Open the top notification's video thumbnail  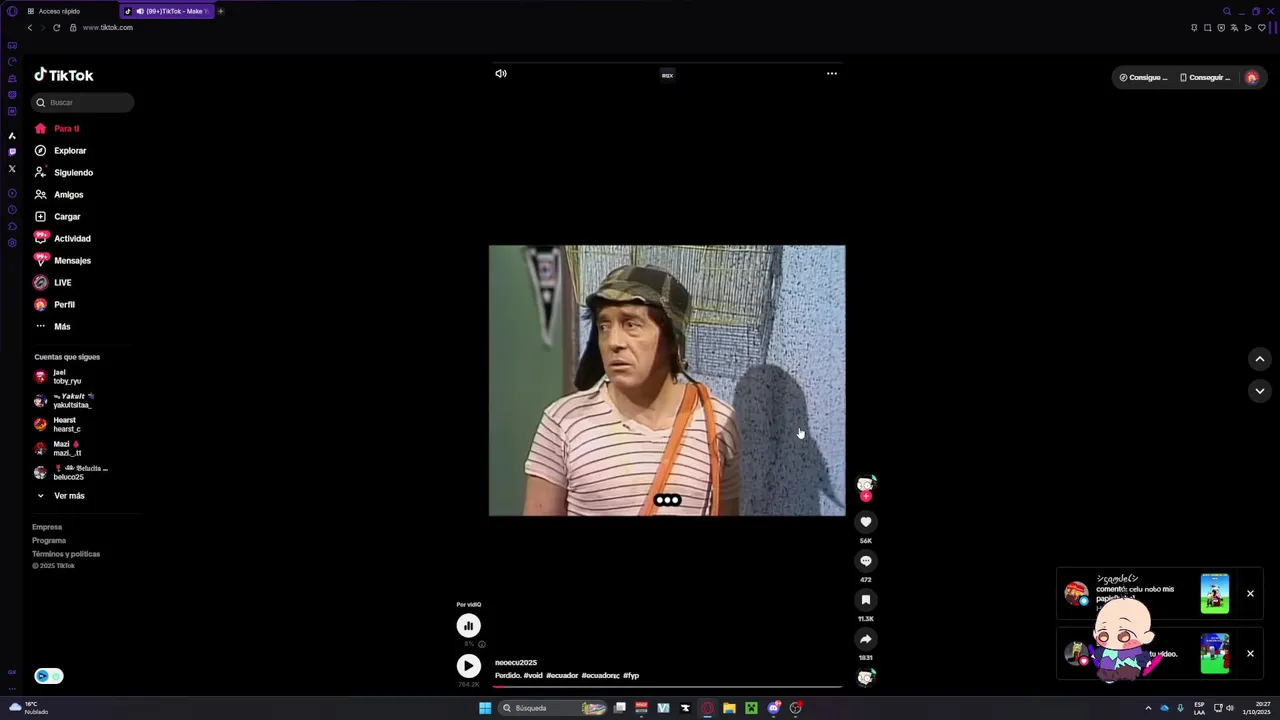[1215, 593]
